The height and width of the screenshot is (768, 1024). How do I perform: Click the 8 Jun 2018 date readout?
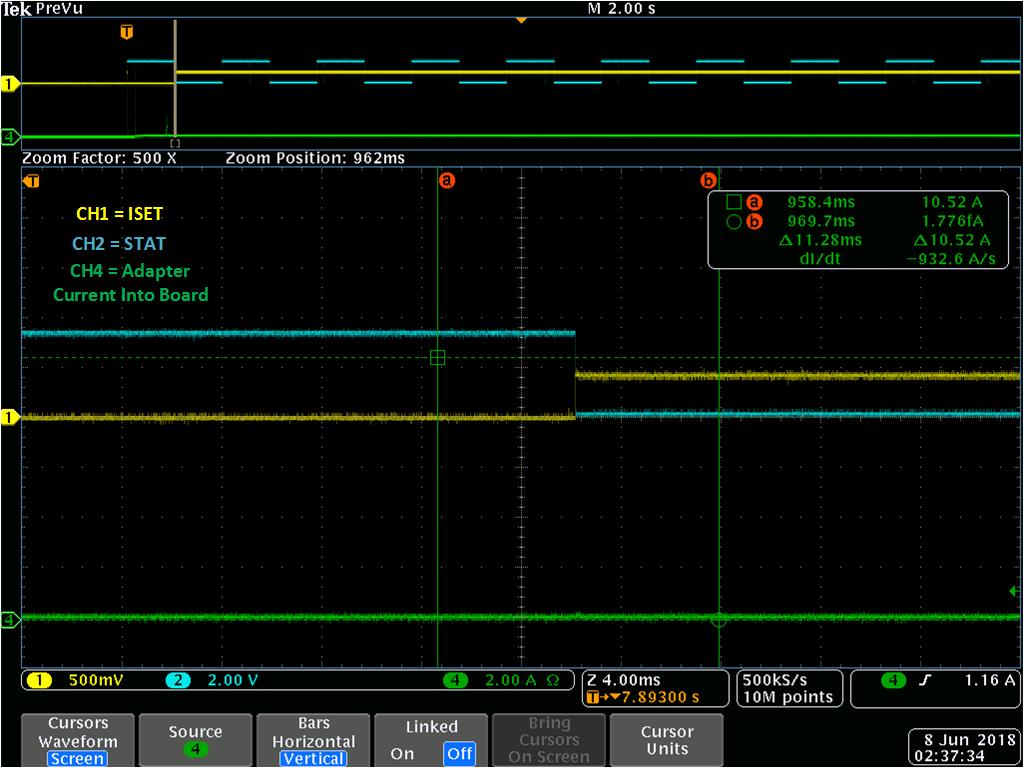pyautogui.click(x=968, y=741)
